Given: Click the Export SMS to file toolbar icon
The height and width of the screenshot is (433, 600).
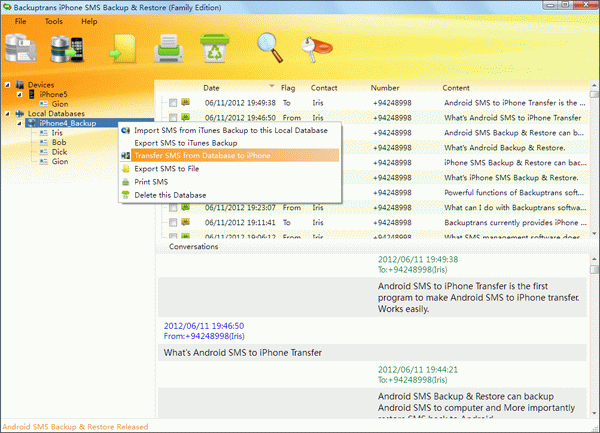Looking at the screenshot, I should 123,49.
